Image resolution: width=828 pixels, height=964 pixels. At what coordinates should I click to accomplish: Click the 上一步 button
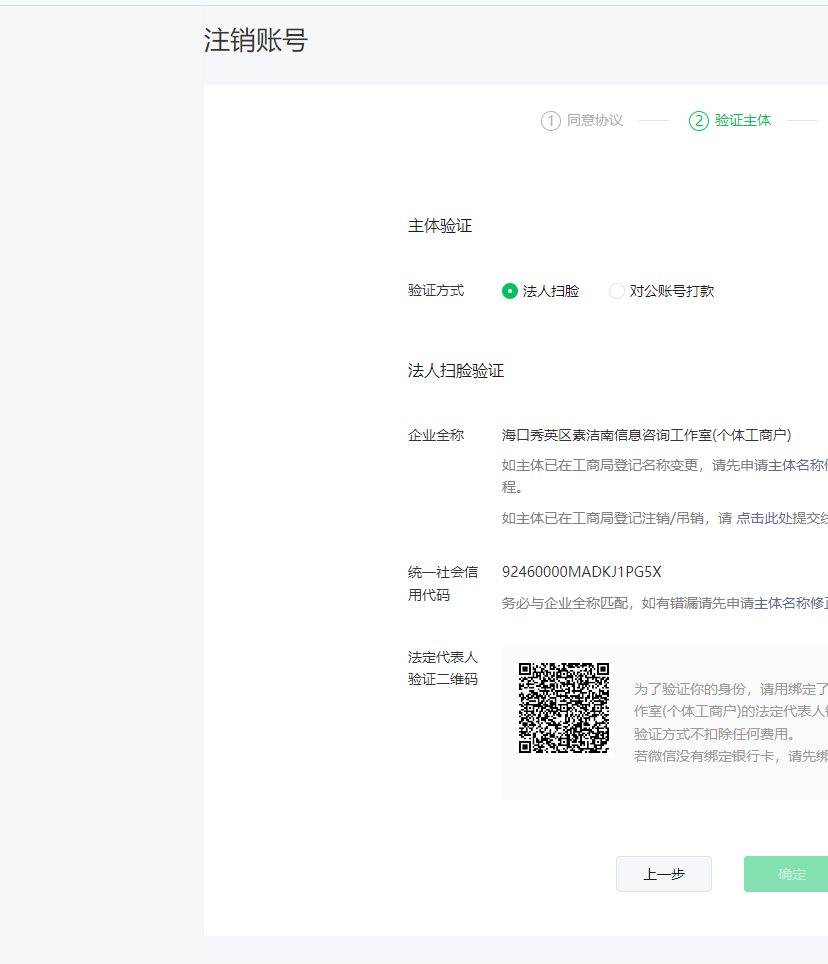point(664,874)
